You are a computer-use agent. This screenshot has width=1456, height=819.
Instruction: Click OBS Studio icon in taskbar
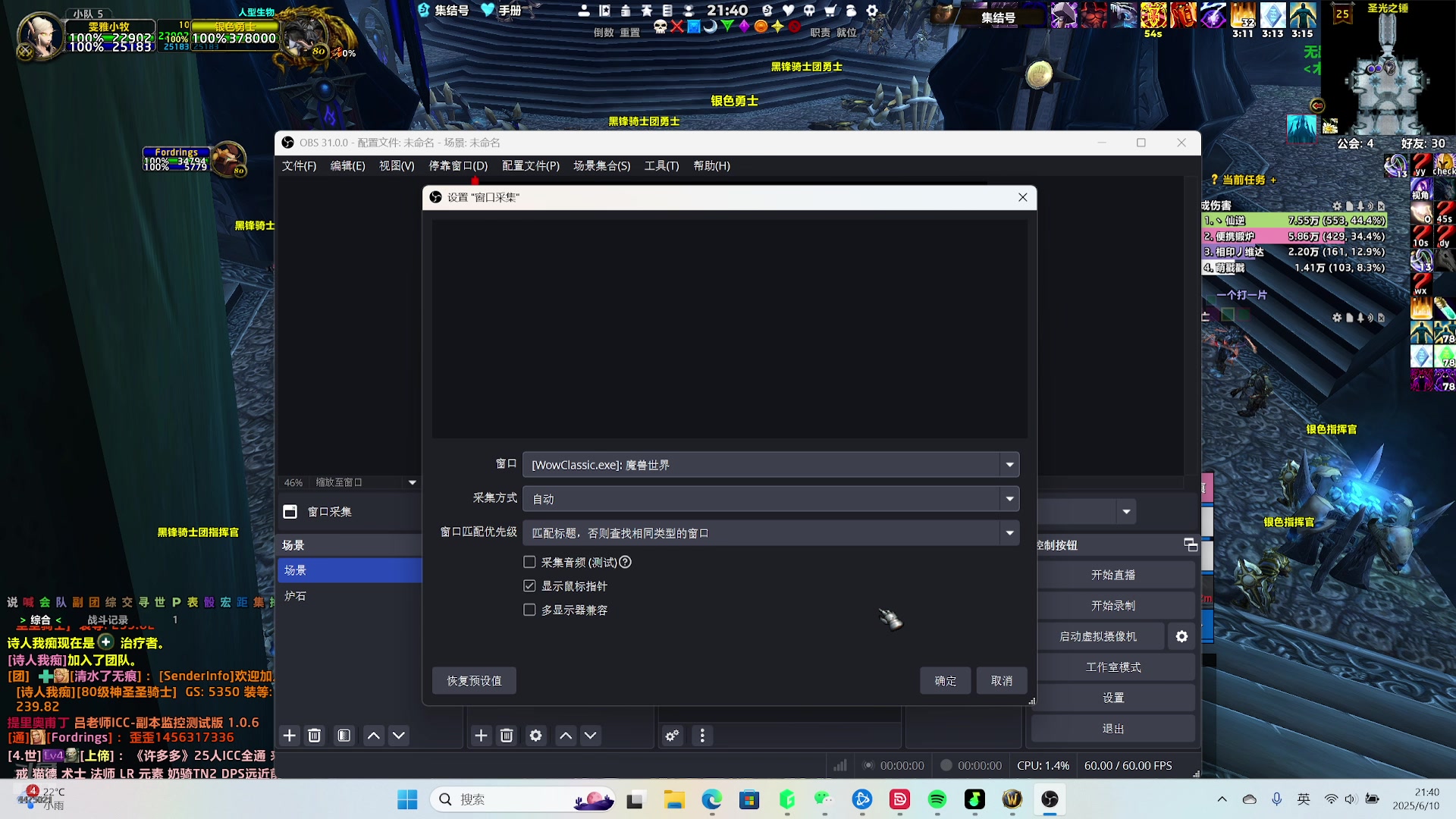pyautogui.click(x=1050, y=799)
